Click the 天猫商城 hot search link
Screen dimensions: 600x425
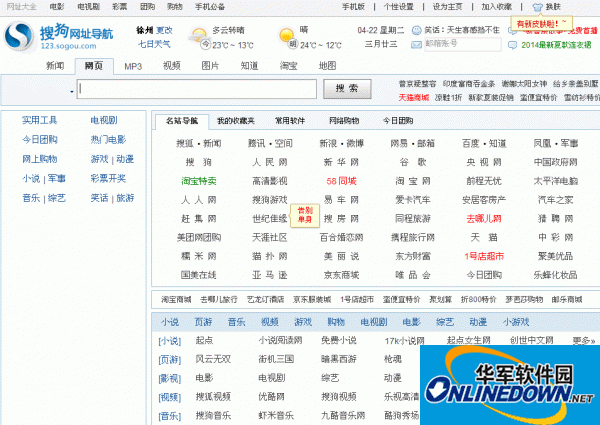click(414, 98)
